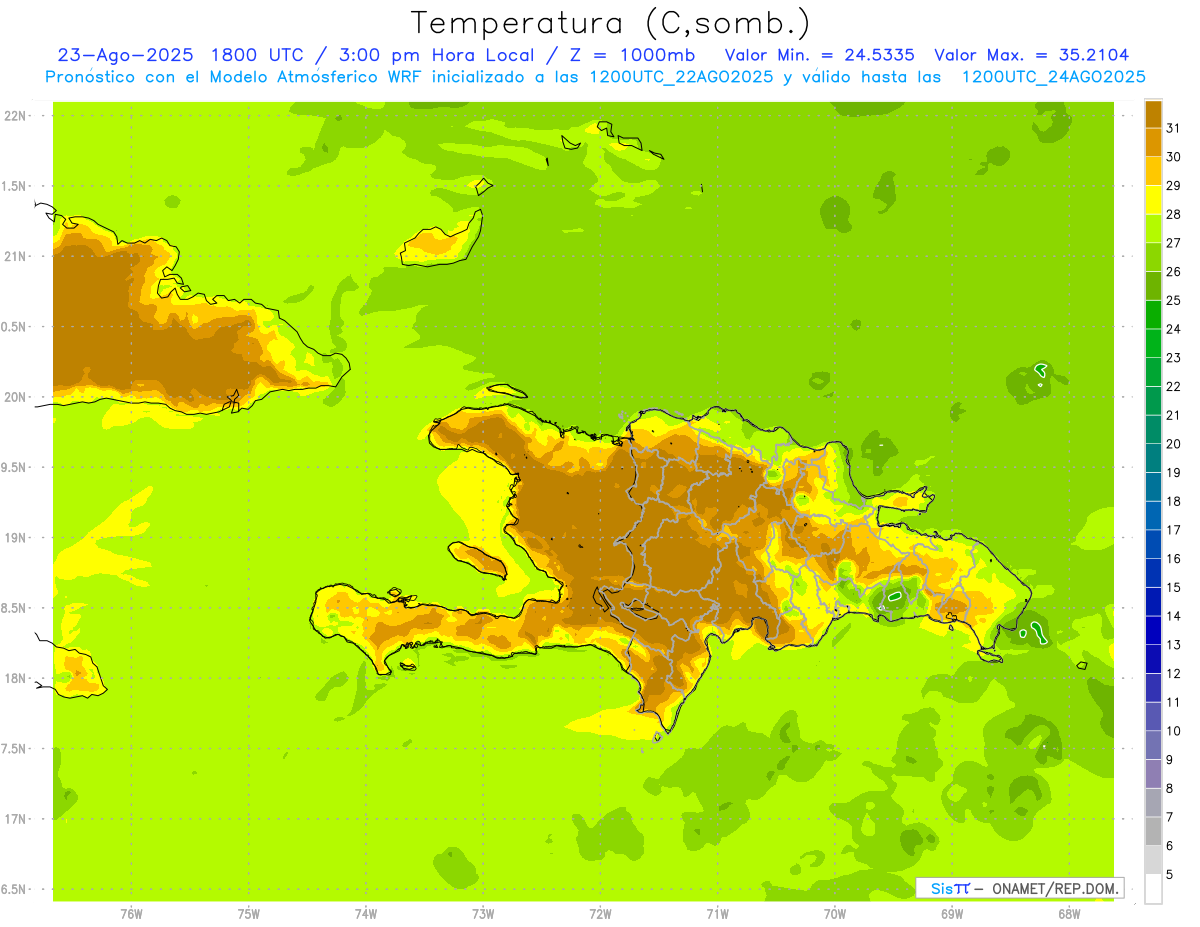1200x927 pixels.
Task: Click the '17N' latitude axis label
Action: 15,819
